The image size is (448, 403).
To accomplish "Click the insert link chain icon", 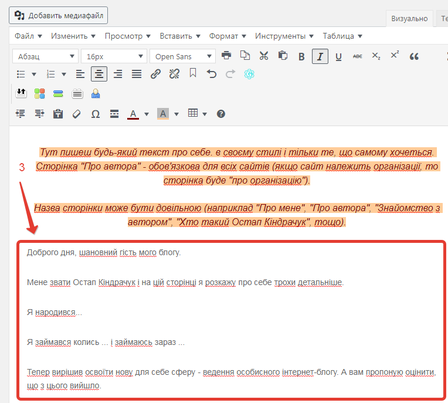I will point(155,74).
